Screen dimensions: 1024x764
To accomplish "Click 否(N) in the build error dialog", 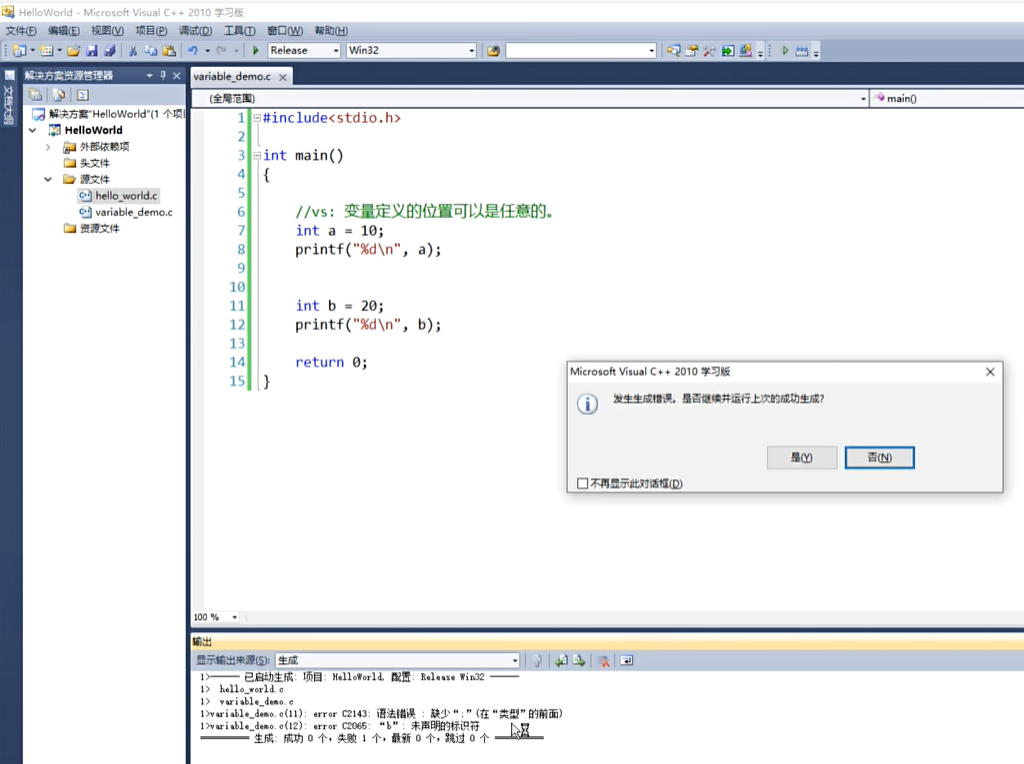I will (x=880, y=458).
